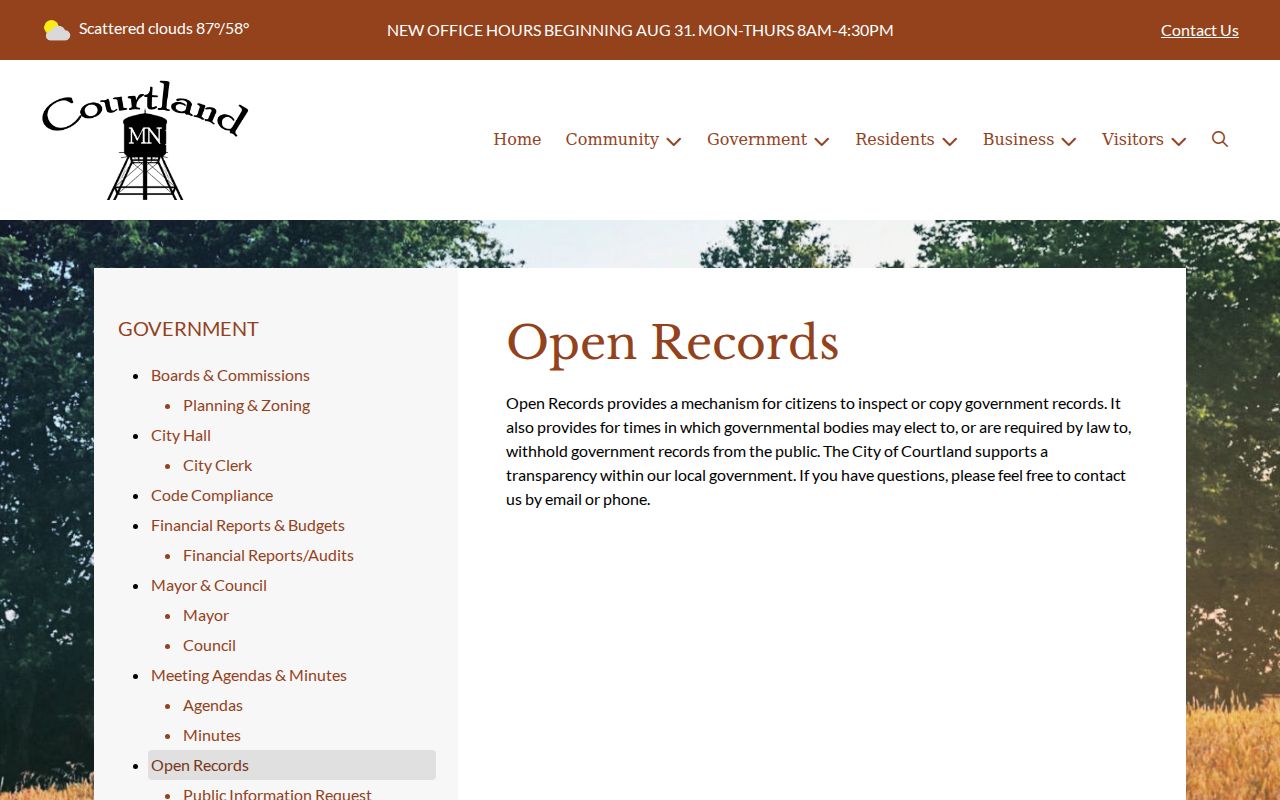The width and height of the screenshot is (1280, 800).
Task: Click the Courtland MN water tower logo
Action: 145,140
